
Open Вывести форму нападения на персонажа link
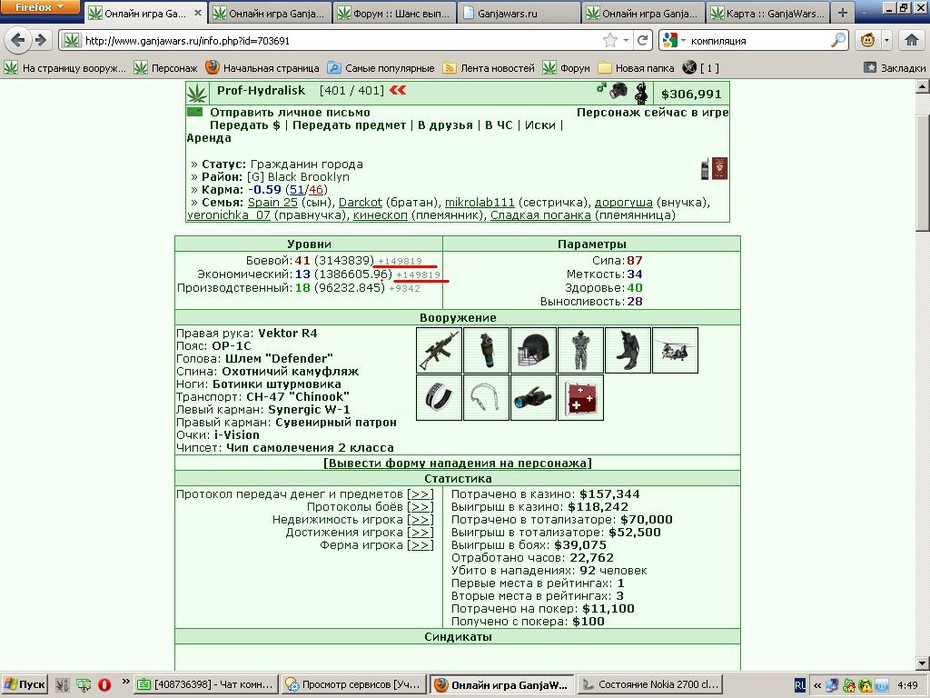click(x=457, y=463)
